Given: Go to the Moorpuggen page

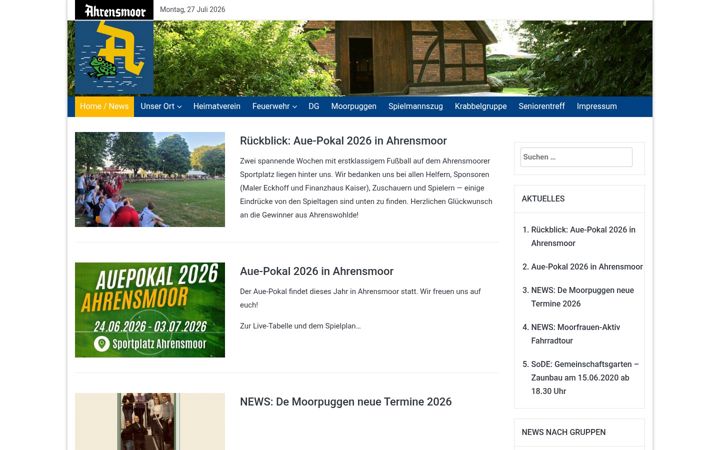Looking at the screenshot, I should [x=354, y=106].
